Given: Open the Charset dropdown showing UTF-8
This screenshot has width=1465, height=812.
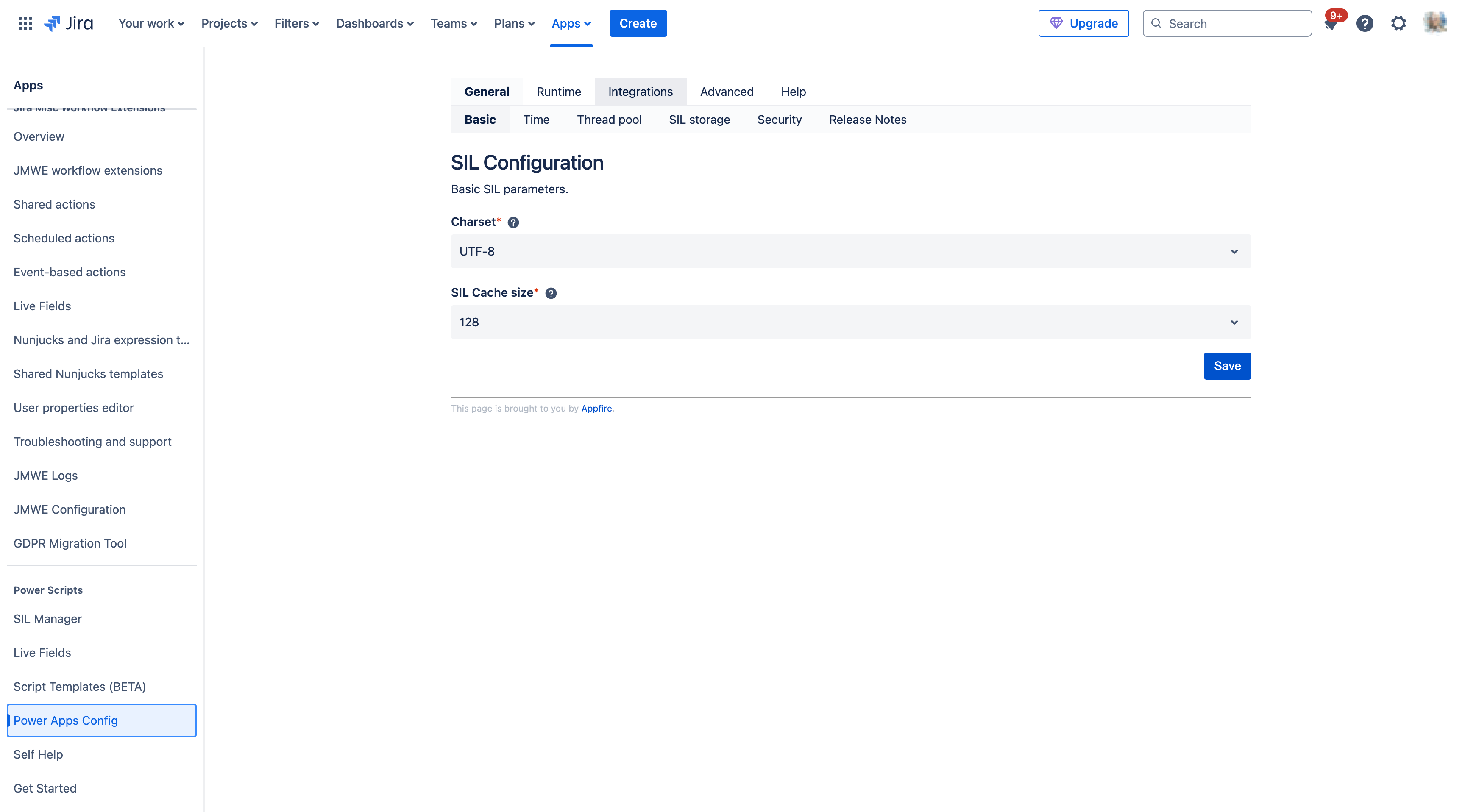Looking at the screenshot, I should 850,251.
